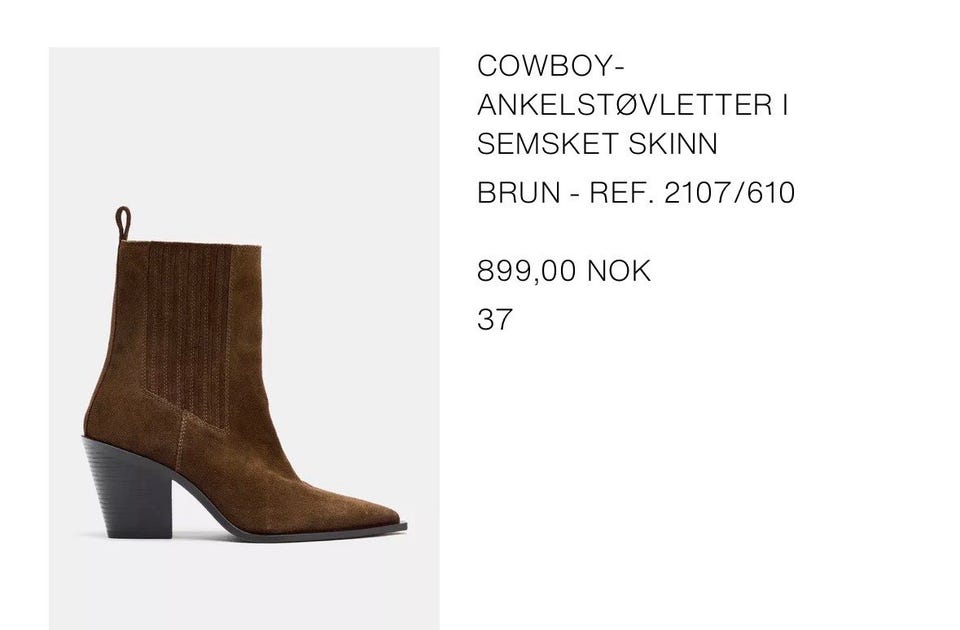Click the gray backdrop above the boot
Screen dimensions: 960x630
pos(244,122)
